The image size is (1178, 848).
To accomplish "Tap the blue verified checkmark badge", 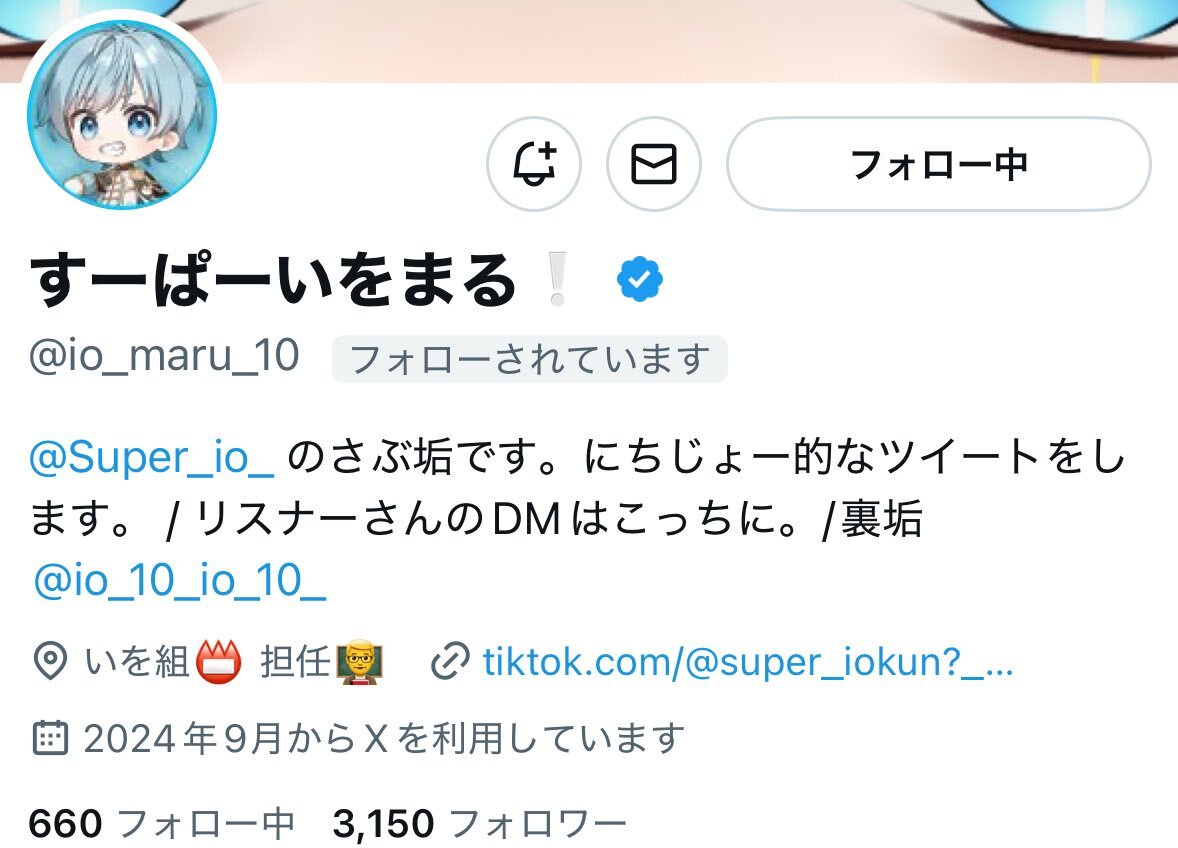I will point(639,279).
